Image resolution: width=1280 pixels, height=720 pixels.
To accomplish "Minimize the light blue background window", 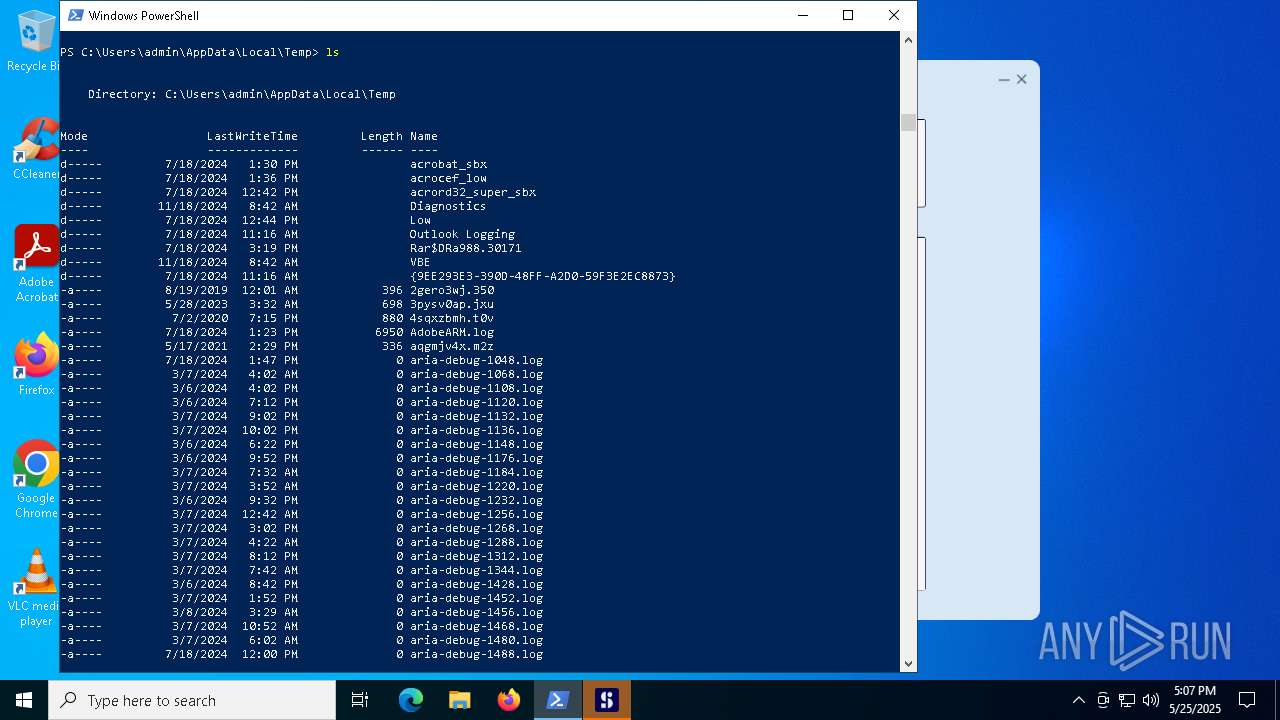I will pos(1004,79).
